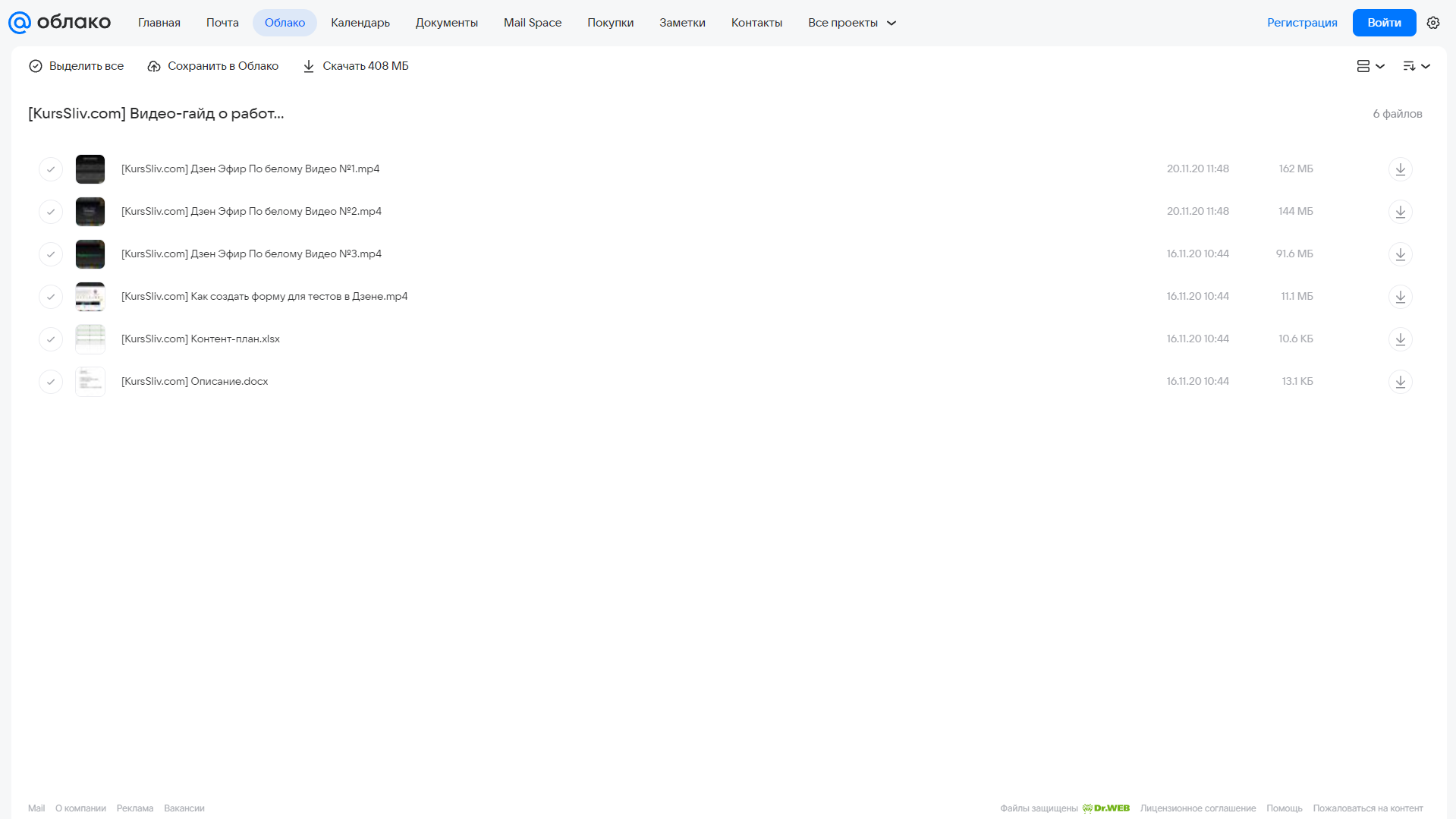1456x819 pixels.
Task: Go to the Почта tab
Action: (222, 23)
